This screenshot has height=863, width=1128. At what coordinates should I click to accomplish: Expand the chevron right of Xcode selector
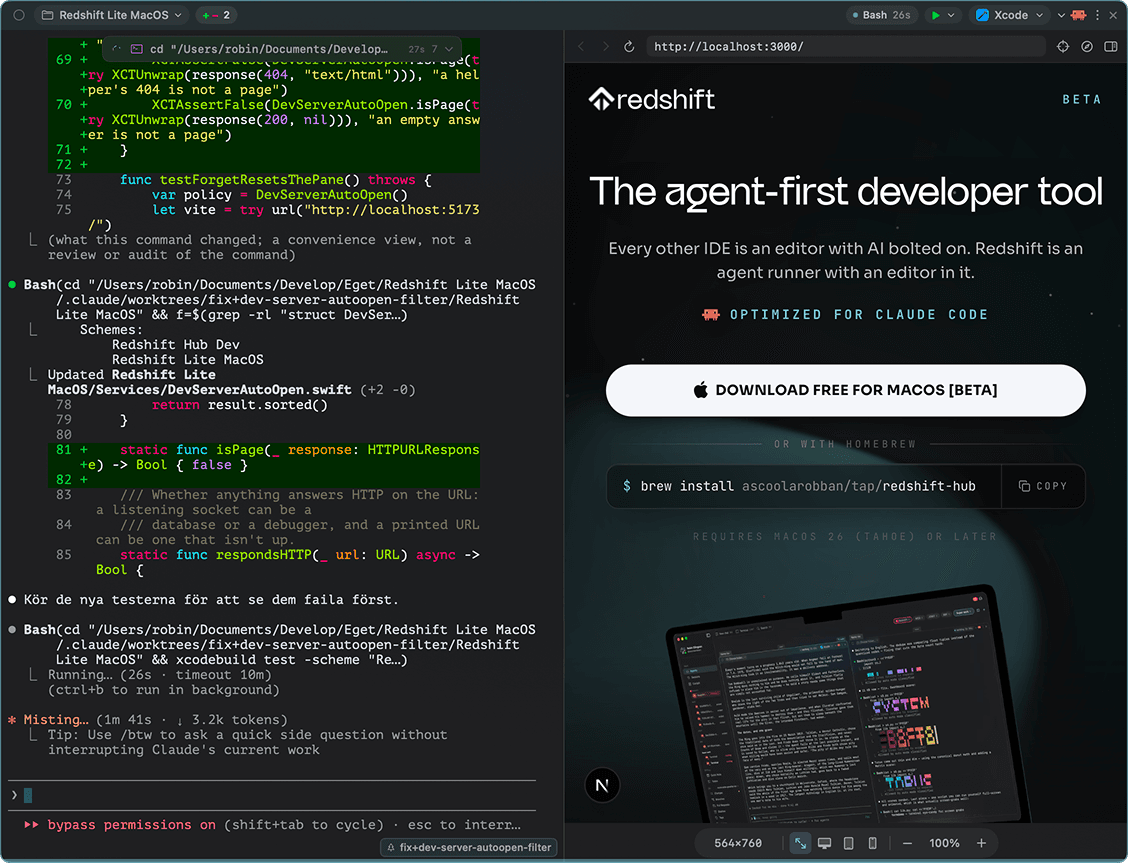pos(1061,15)
